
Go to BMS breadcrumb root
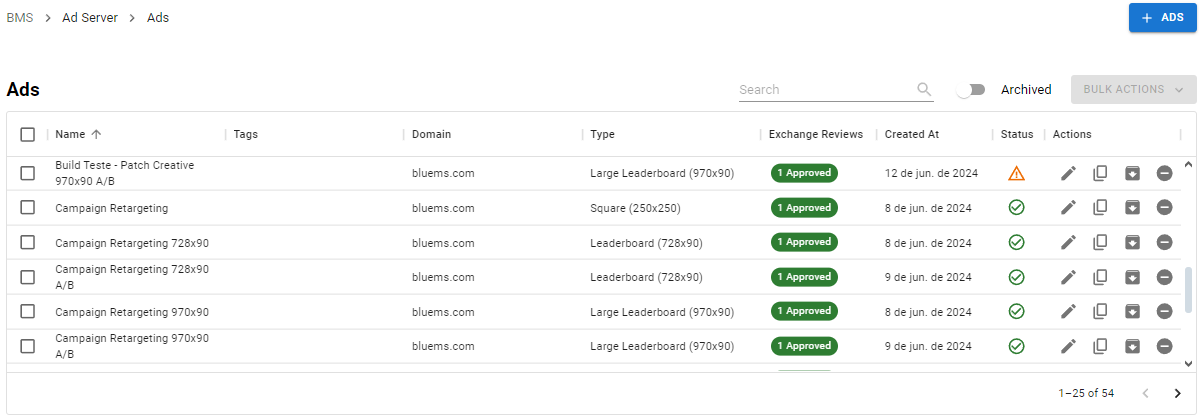(19, 18)
